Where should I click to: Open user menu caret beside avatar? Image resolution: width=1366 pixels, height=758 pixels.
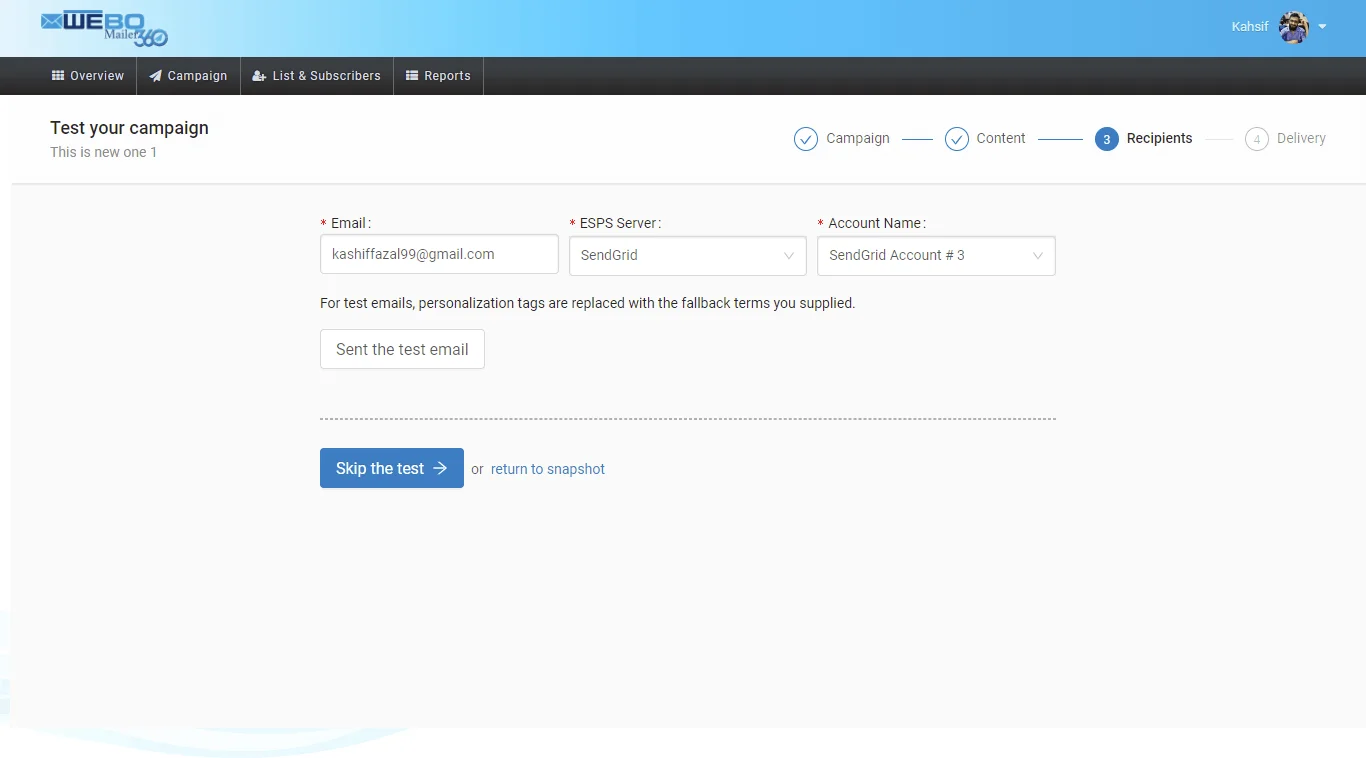[1323, 27]
